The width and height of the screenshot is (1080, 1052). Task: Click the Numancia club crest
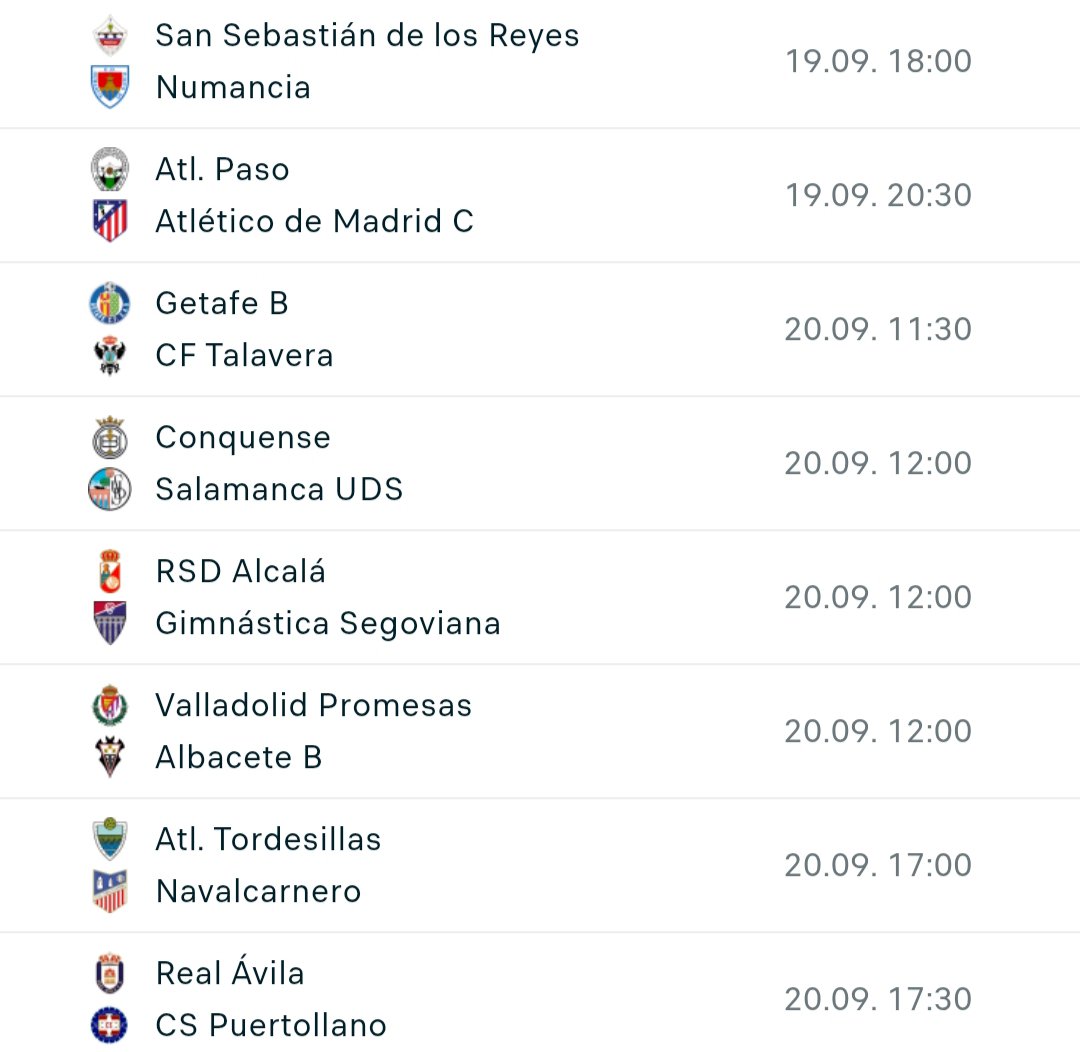(x=110, y=87)
